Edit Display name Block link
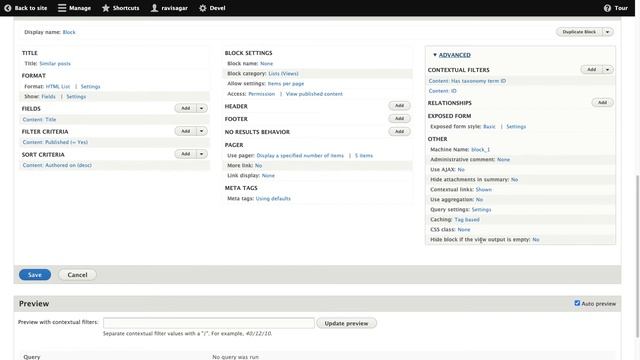 tap(69, 32)
